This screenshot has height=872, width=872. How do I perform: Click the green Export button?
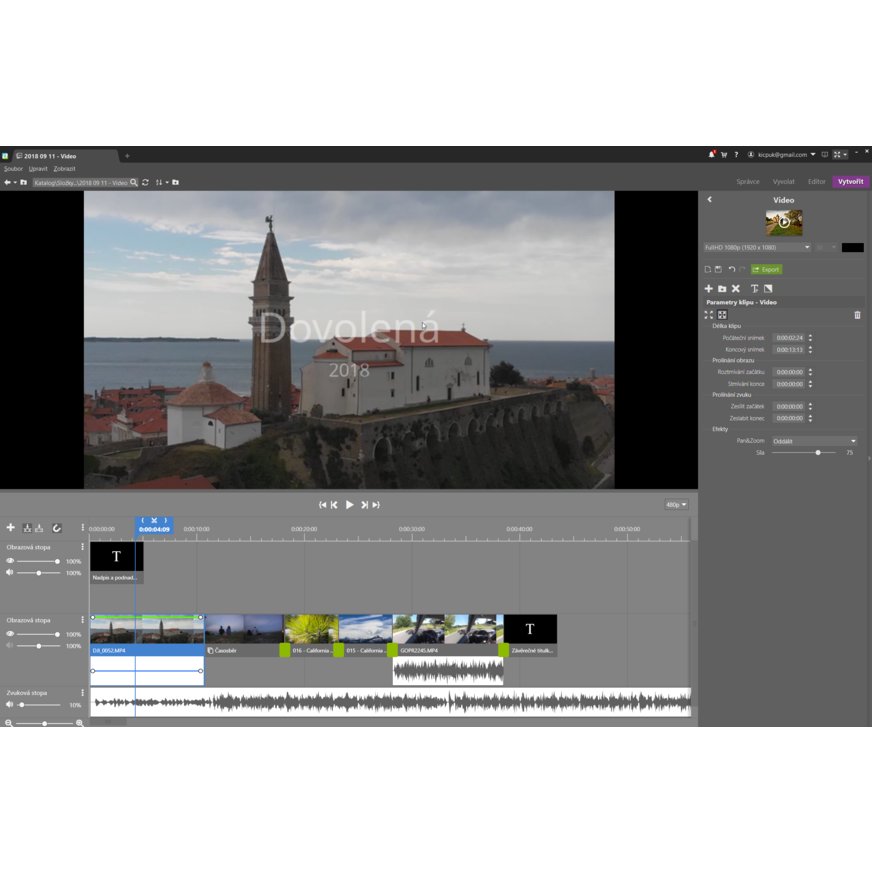(767, 269)
